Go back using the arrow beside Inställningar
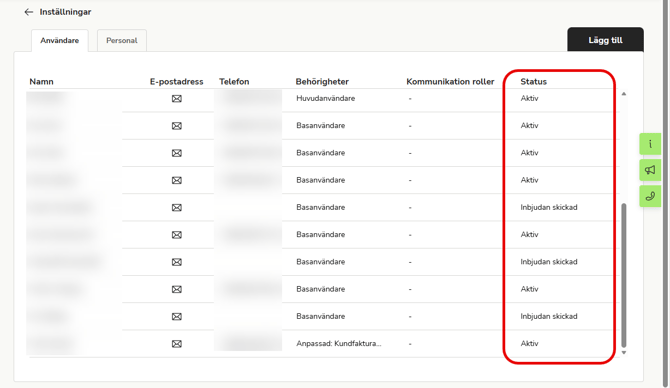The image size is (670, 388). point(29,12)
